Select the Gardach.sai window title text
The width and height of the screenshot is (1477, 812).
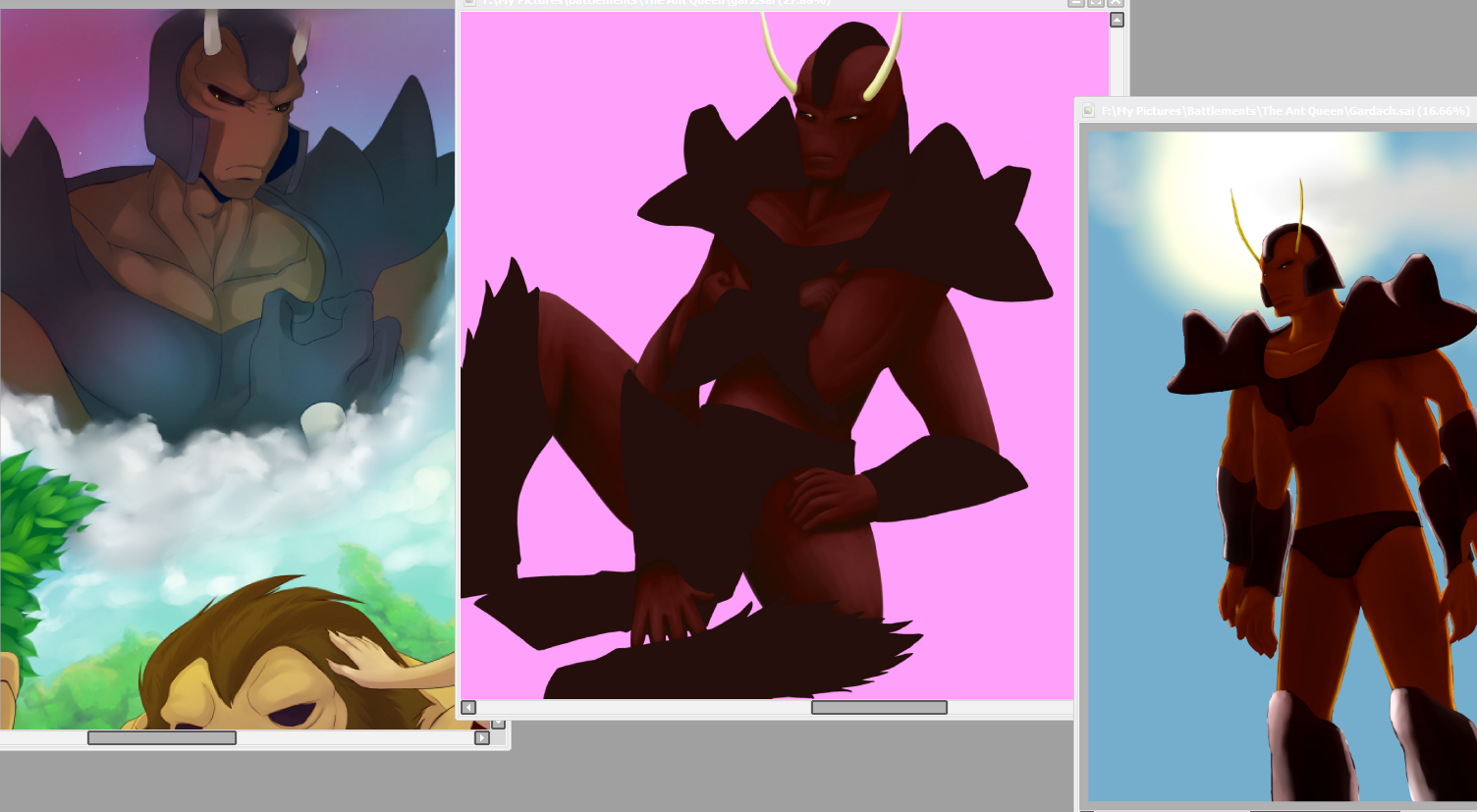click(1286, 111)
